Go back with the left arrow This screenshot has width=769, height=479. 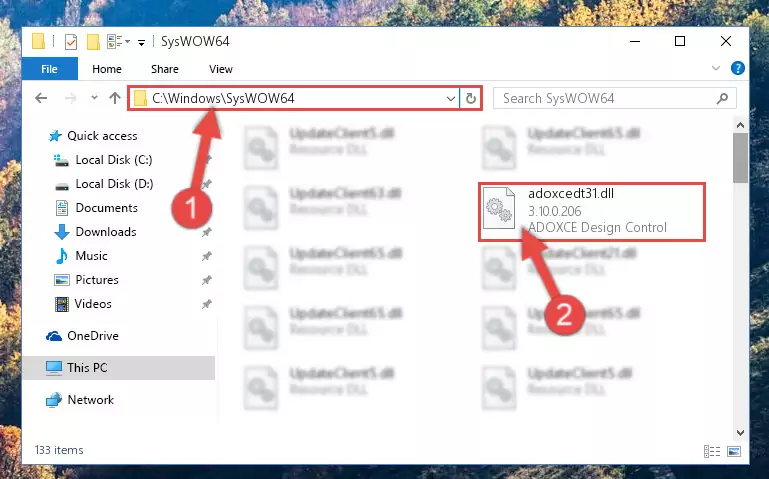[x=41, y=98]
